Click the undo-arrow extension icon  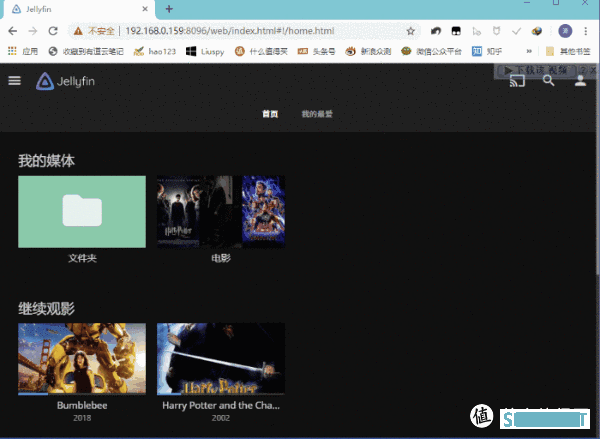436,31
